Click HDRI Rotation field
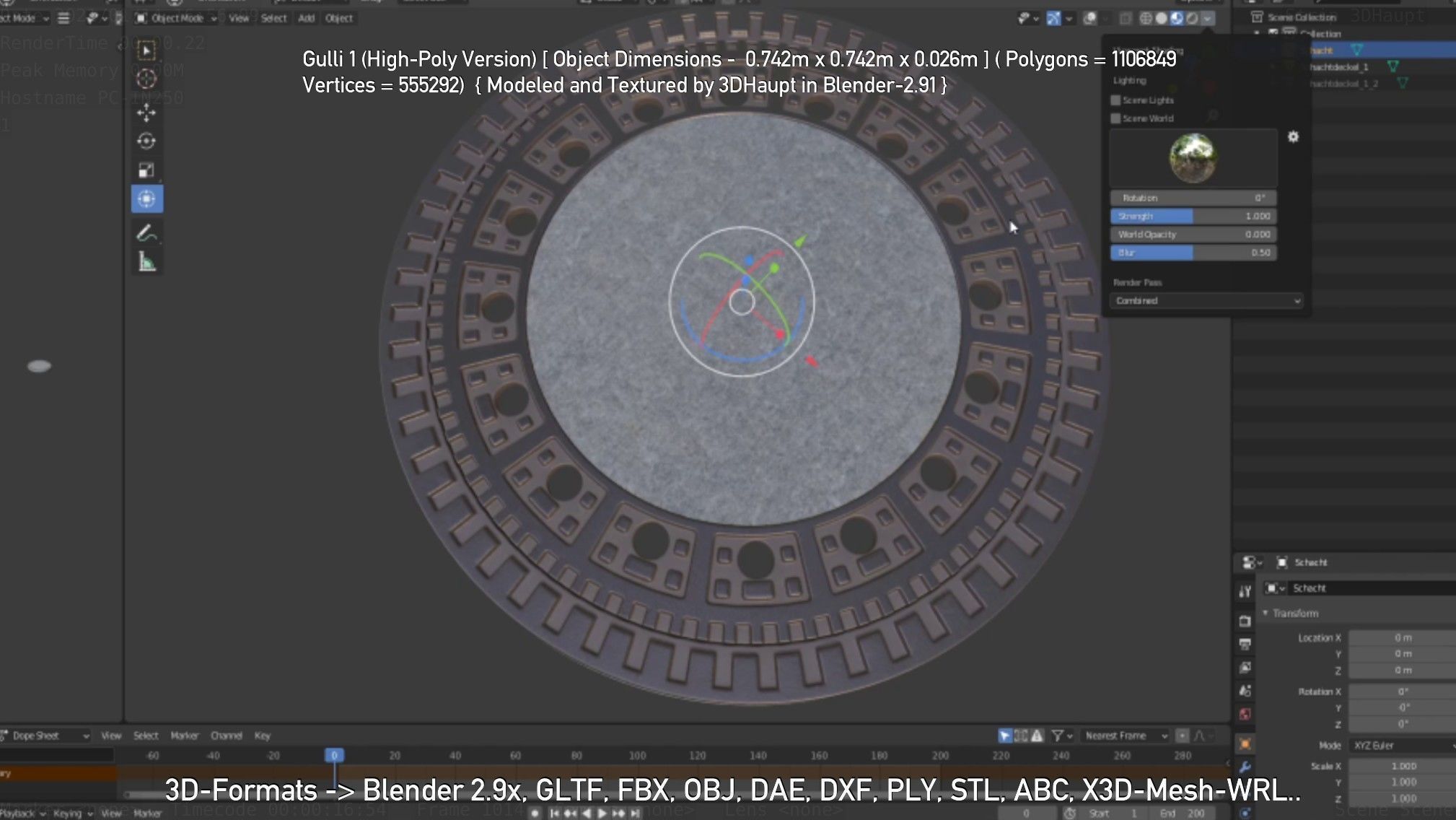This screenshot has width=1456, height=820. 1193,198
